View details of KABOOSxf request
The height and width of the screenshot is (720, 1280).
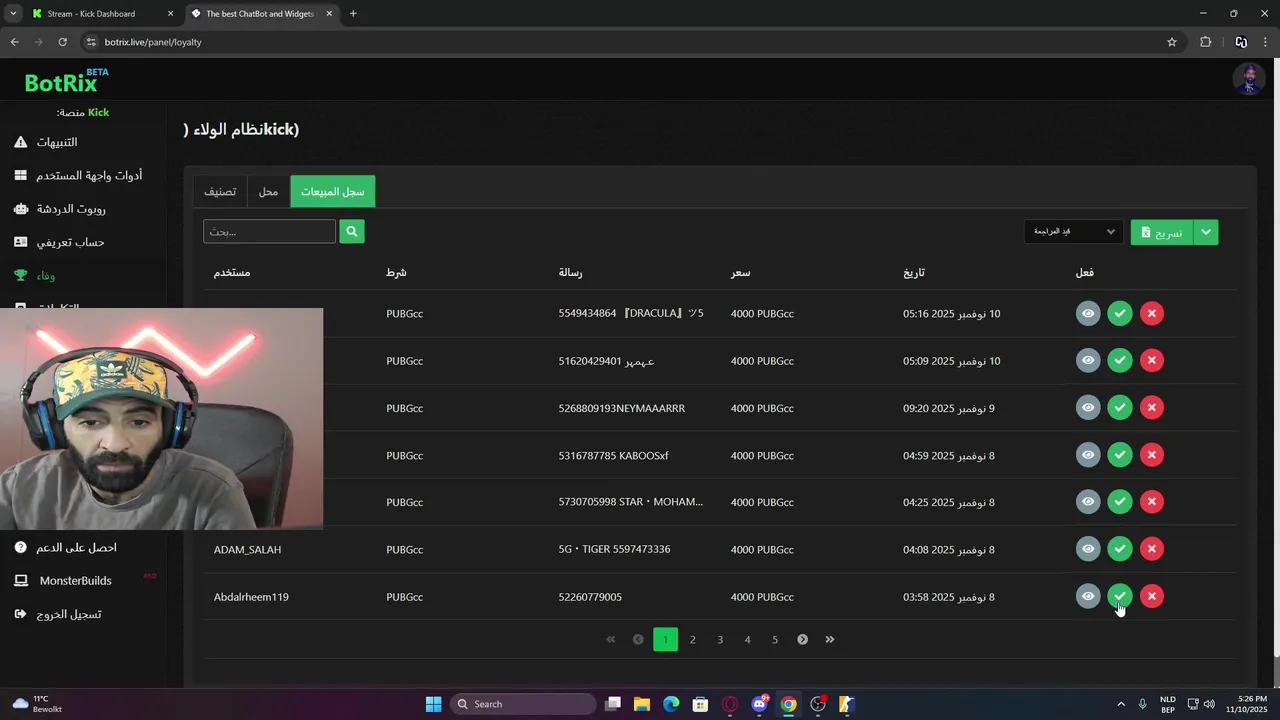tap(1088, 454)
